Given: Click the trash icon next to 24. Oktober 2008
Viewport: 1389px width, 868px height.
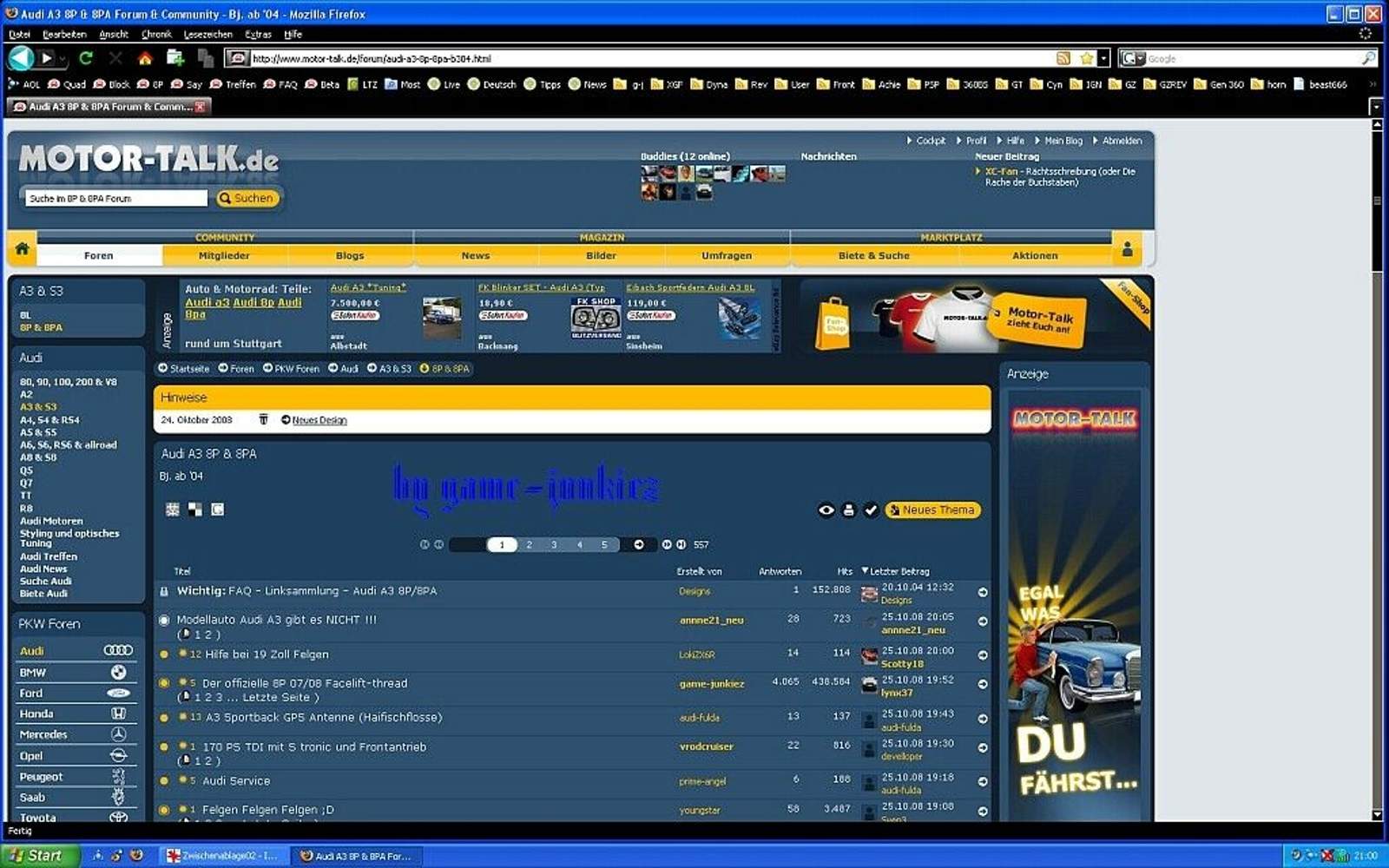Looking at the screenshot, I should point(263,419).
